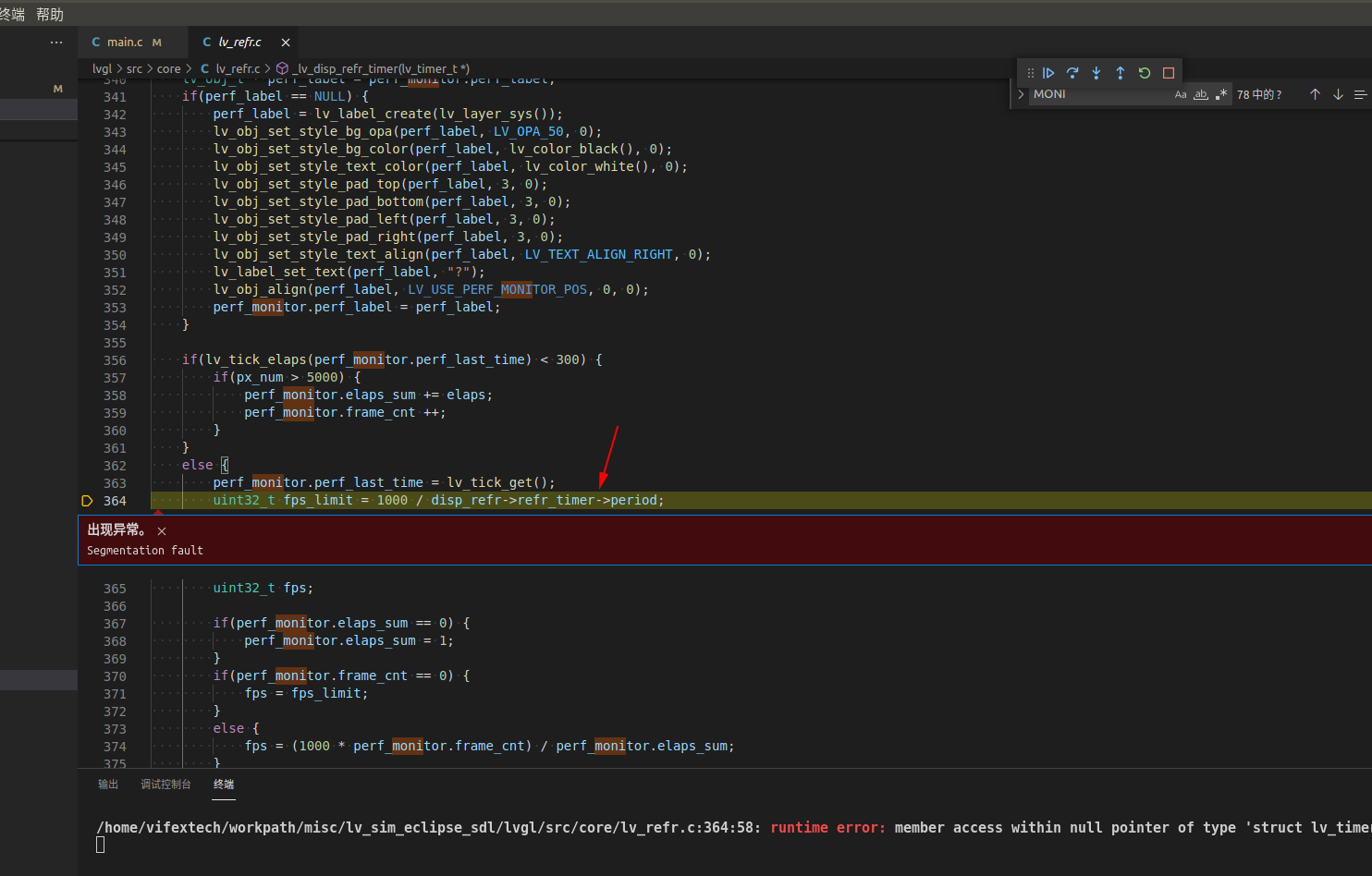This screenshot has height=876, width=1372.
Task: Restart the debug session
Action: [x=1144, y=72]
